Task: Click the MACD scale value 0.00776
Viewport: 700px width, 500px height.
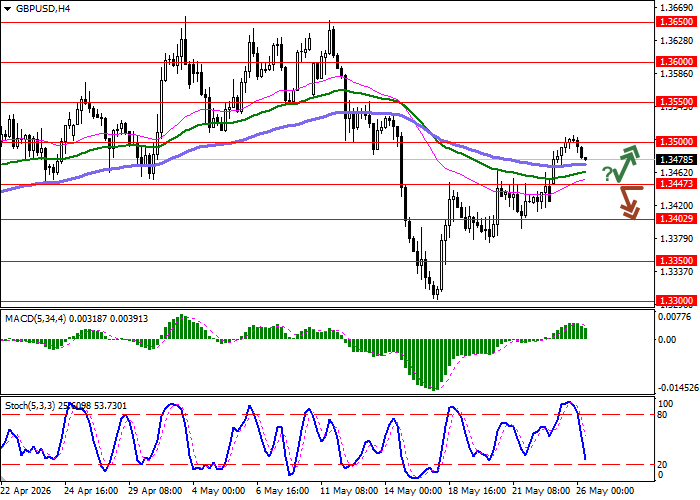Action: (677, 317)
